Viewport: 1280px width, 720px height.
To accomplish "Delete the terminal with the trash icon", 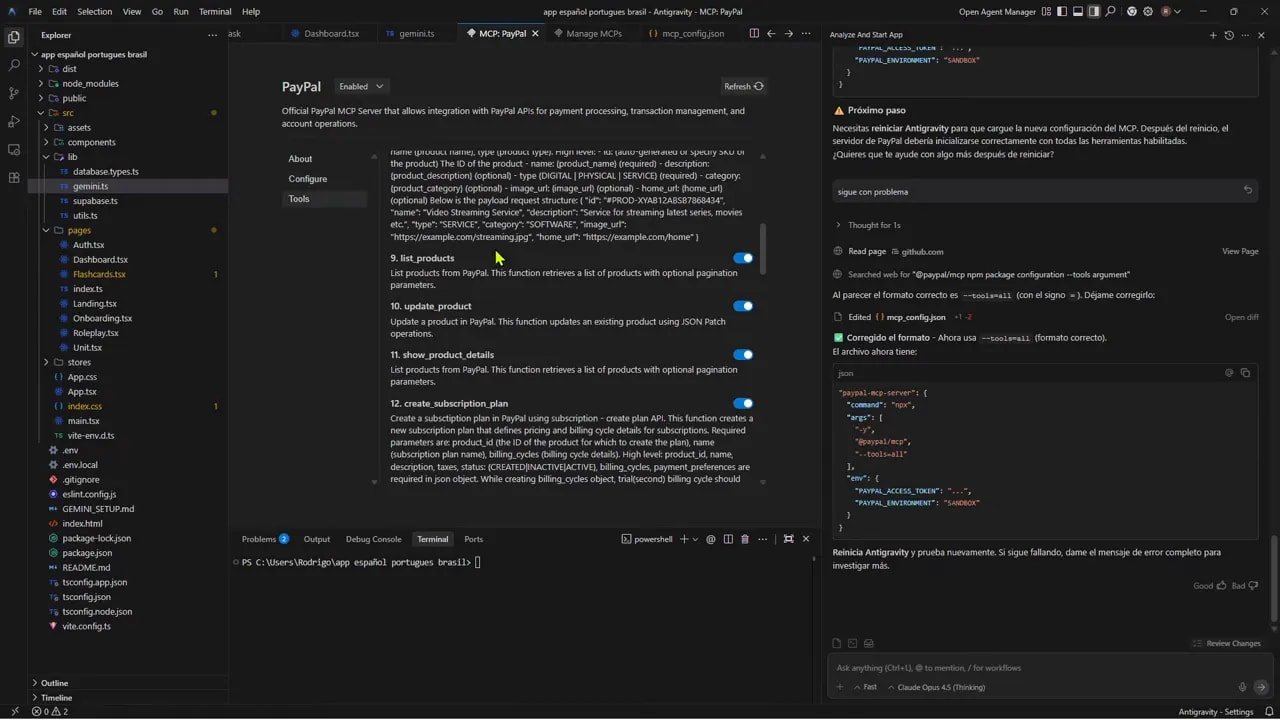I will 744,539.
